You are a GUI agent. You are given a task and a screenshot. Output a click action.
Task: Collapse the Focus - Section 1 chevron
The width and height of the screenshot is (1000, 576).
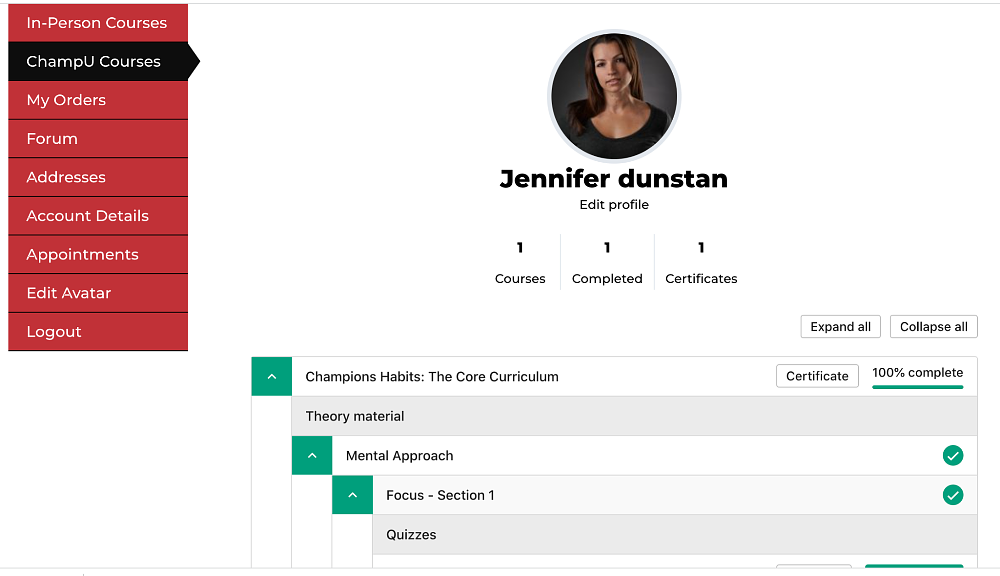[x=352, y=495]
